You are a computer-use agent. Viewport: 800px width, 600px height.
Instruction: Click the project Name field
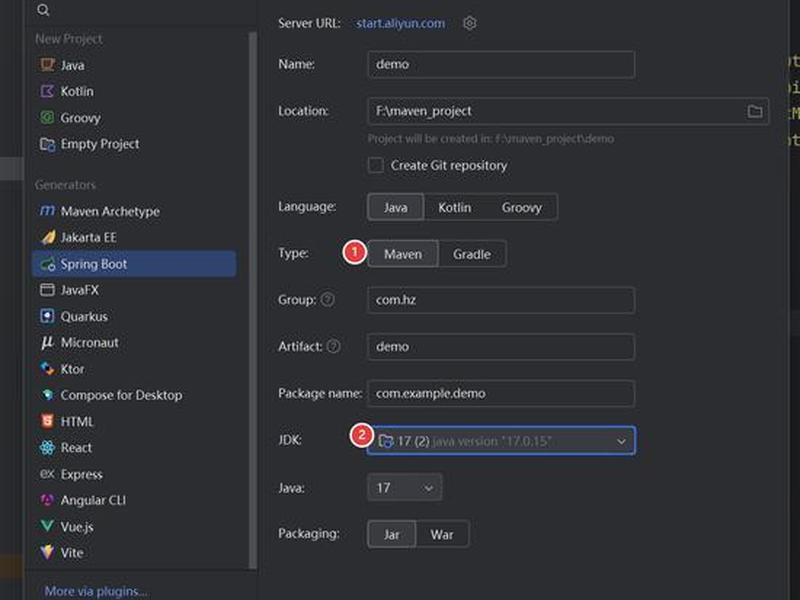pyautogui.click(x=501, y=64)
